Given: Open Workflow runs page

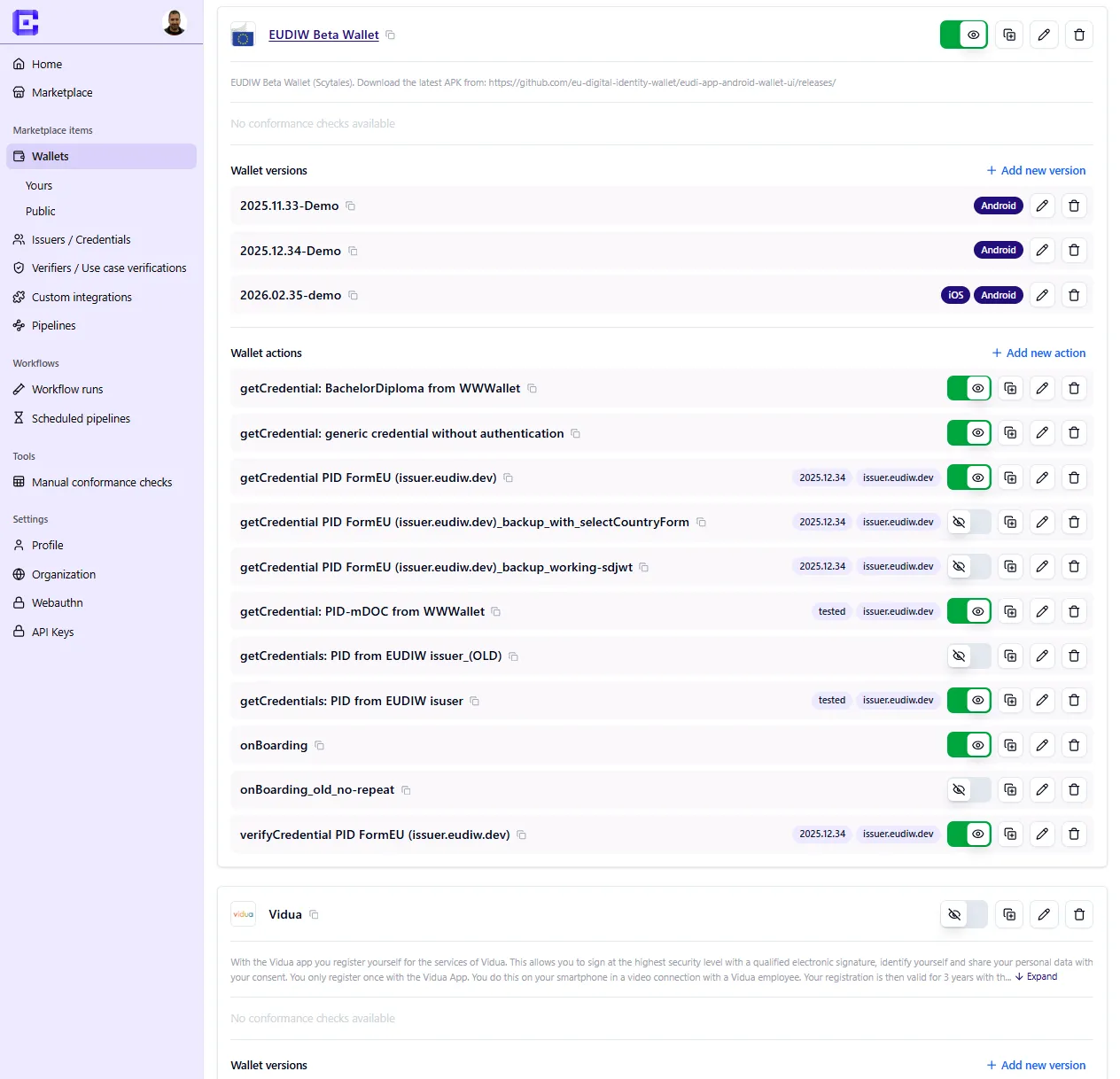Looking at the screenshot, I should pos(101,389).
